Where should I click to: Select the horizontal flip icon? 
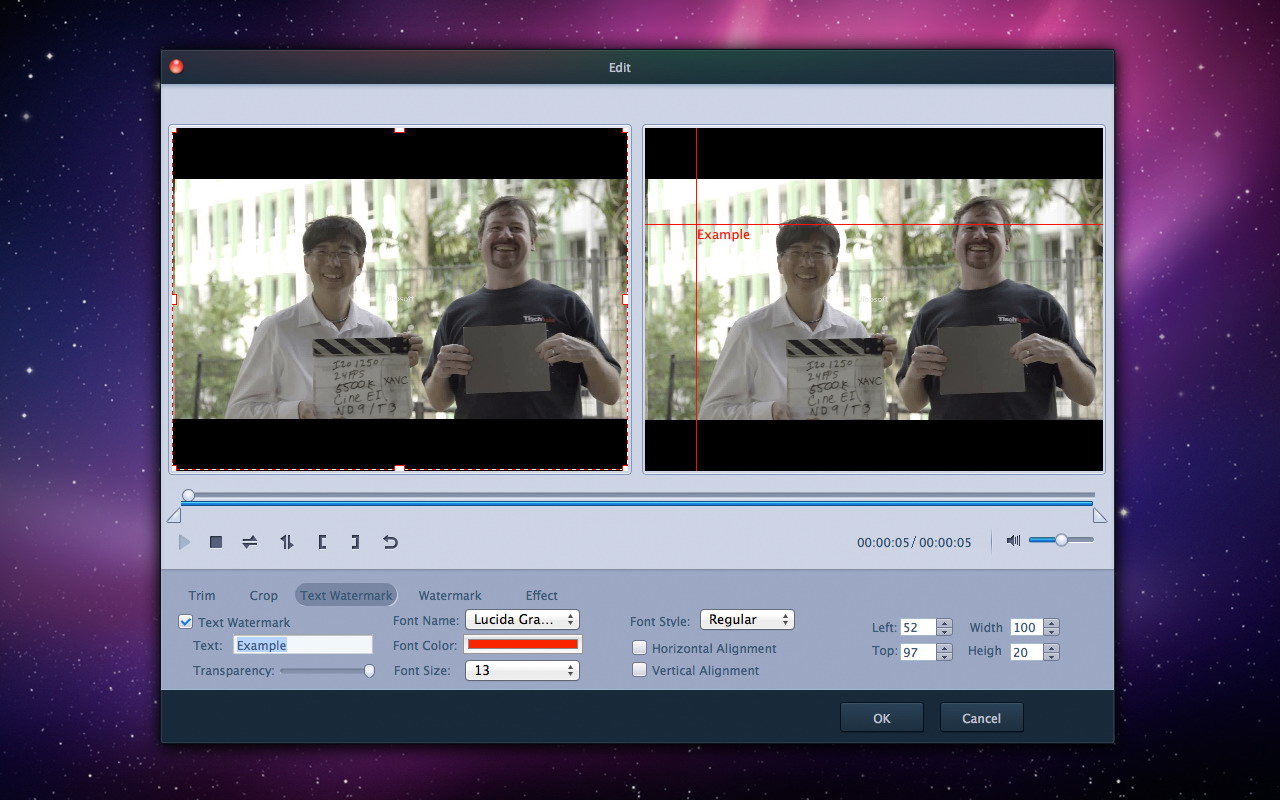coord(249,541)
